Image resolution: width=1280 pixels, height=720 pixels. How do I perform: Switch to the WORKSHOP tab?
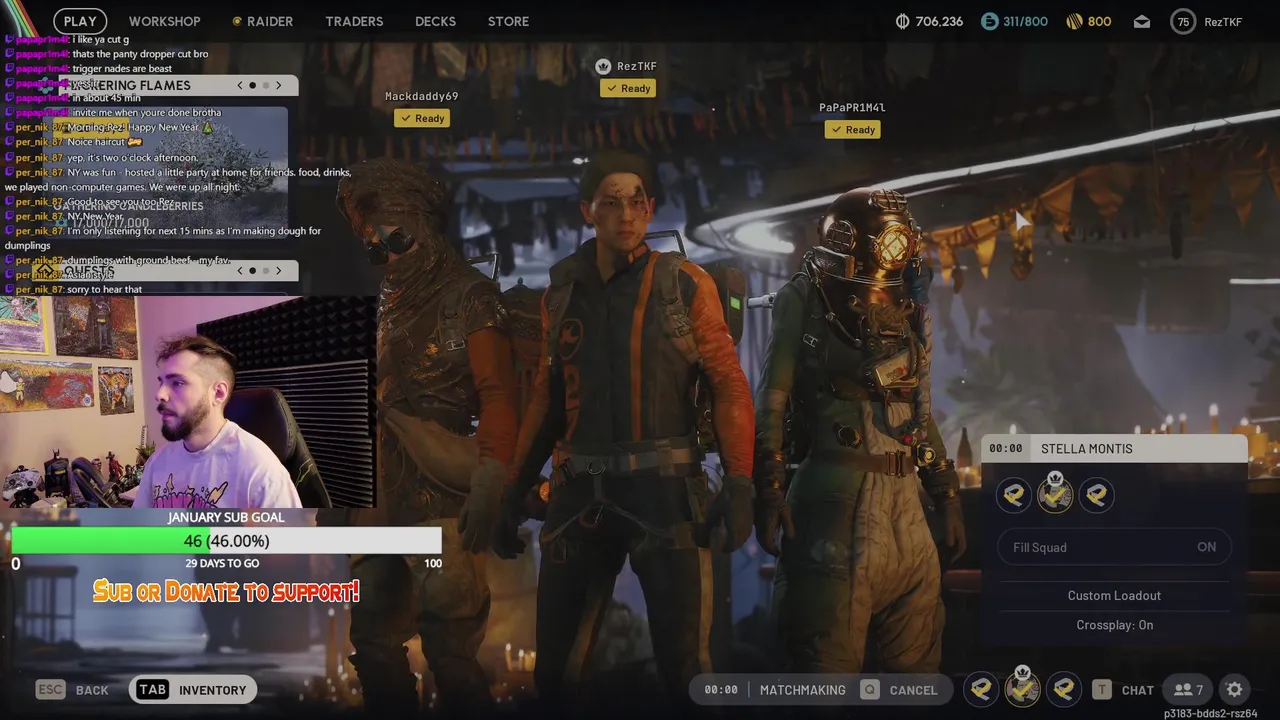[x=164, y=21]
